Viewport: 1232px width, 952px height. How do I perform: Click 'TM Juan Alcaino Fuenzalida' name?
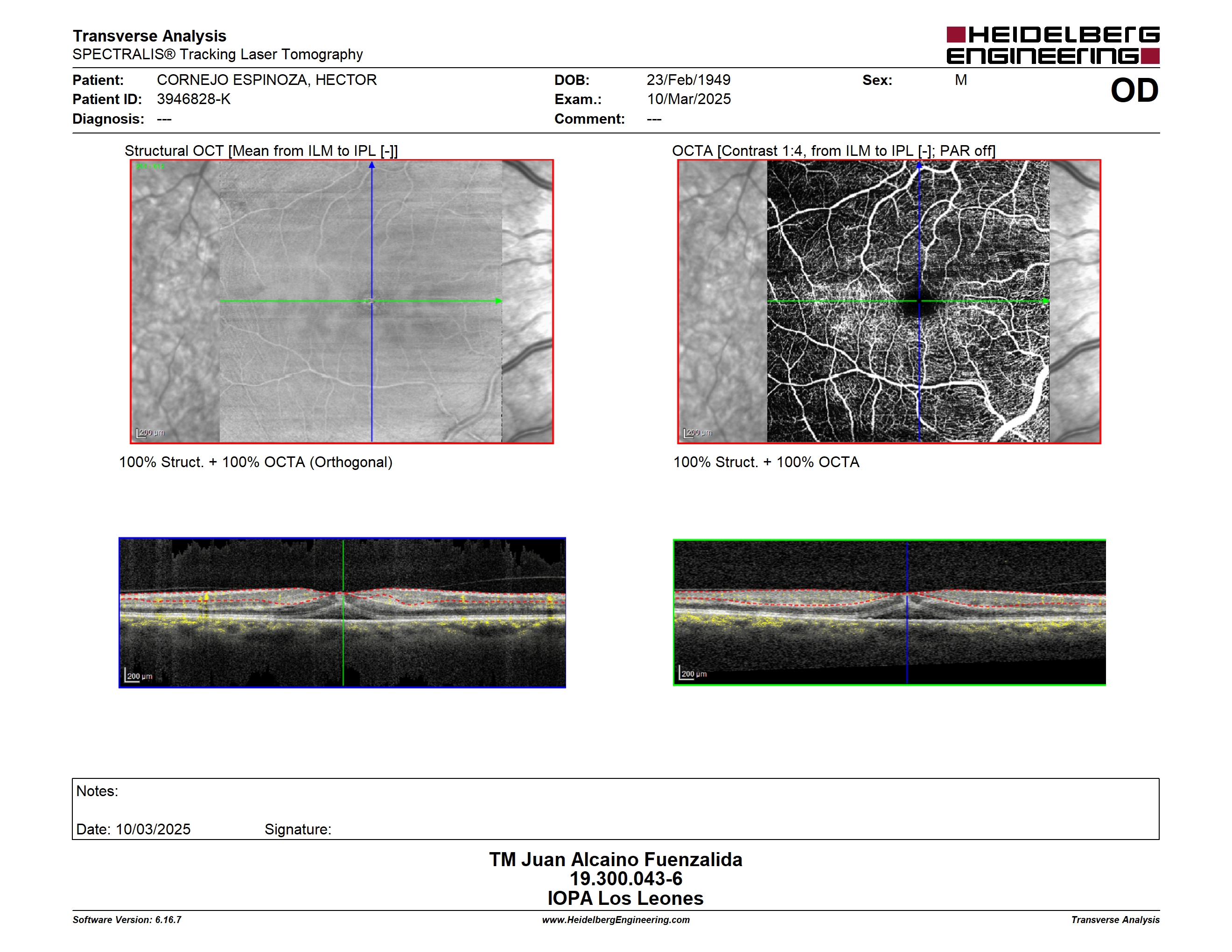pos(616,860)
